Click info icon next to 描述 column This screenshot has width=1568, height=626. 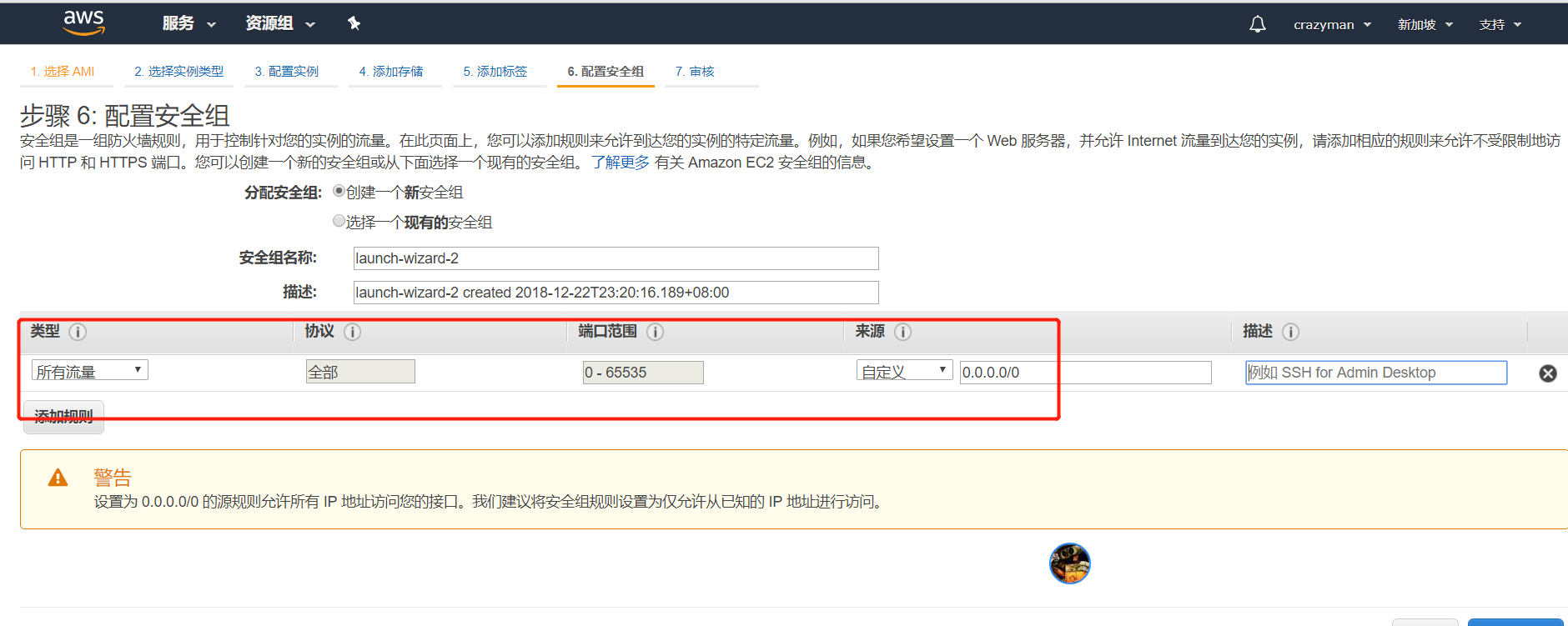tap(1290, 332)
